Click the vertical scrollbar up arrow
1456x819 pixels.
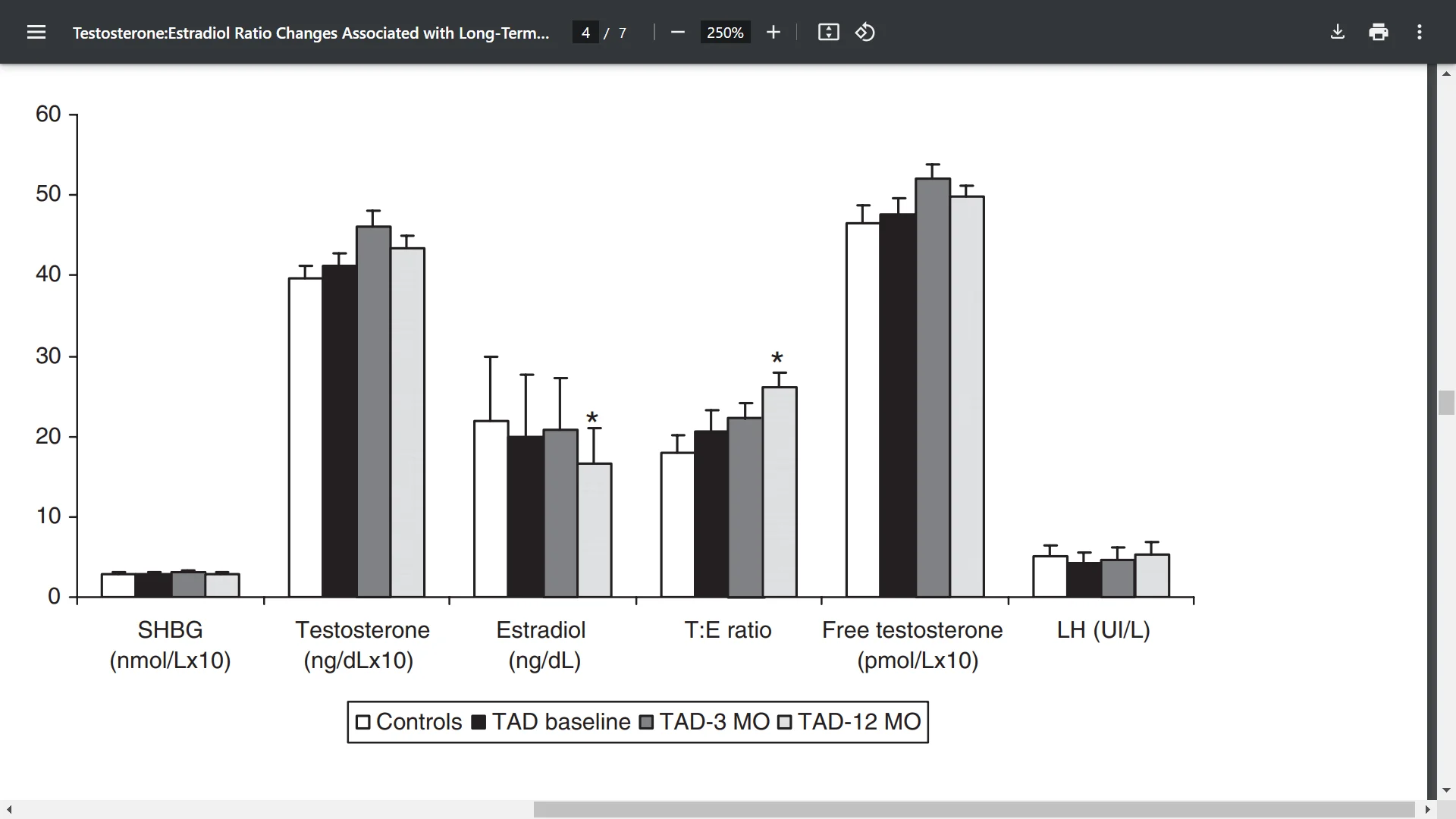click(x=1446, y=74)
